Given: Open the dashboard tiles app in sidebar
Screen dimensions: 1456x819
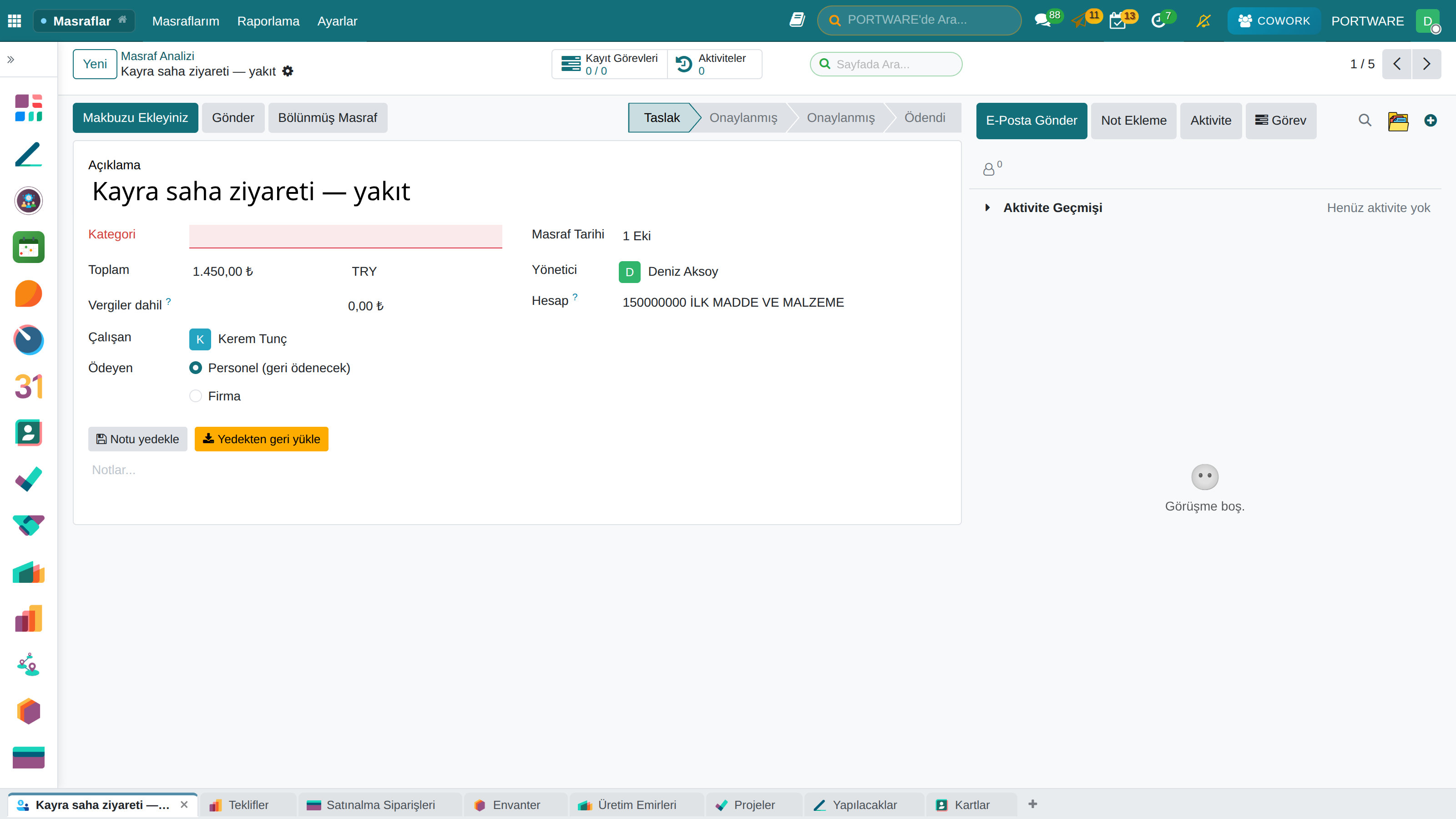Looking at the screenshot, I should [x=29, y=108].
